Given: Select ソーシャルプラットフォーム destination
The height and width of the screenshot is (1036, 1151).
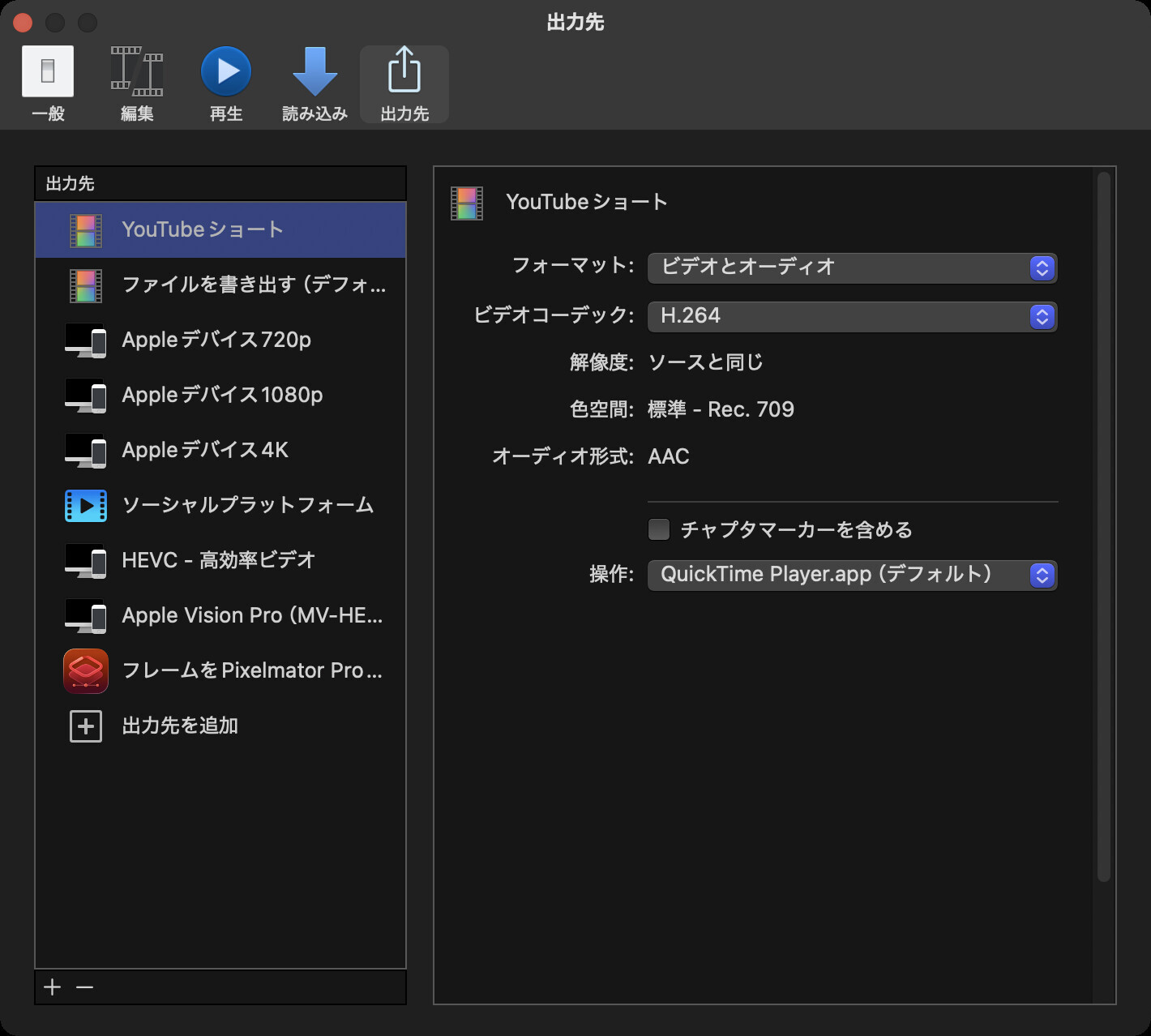Looking at the screenshot, I should [220, 506].
